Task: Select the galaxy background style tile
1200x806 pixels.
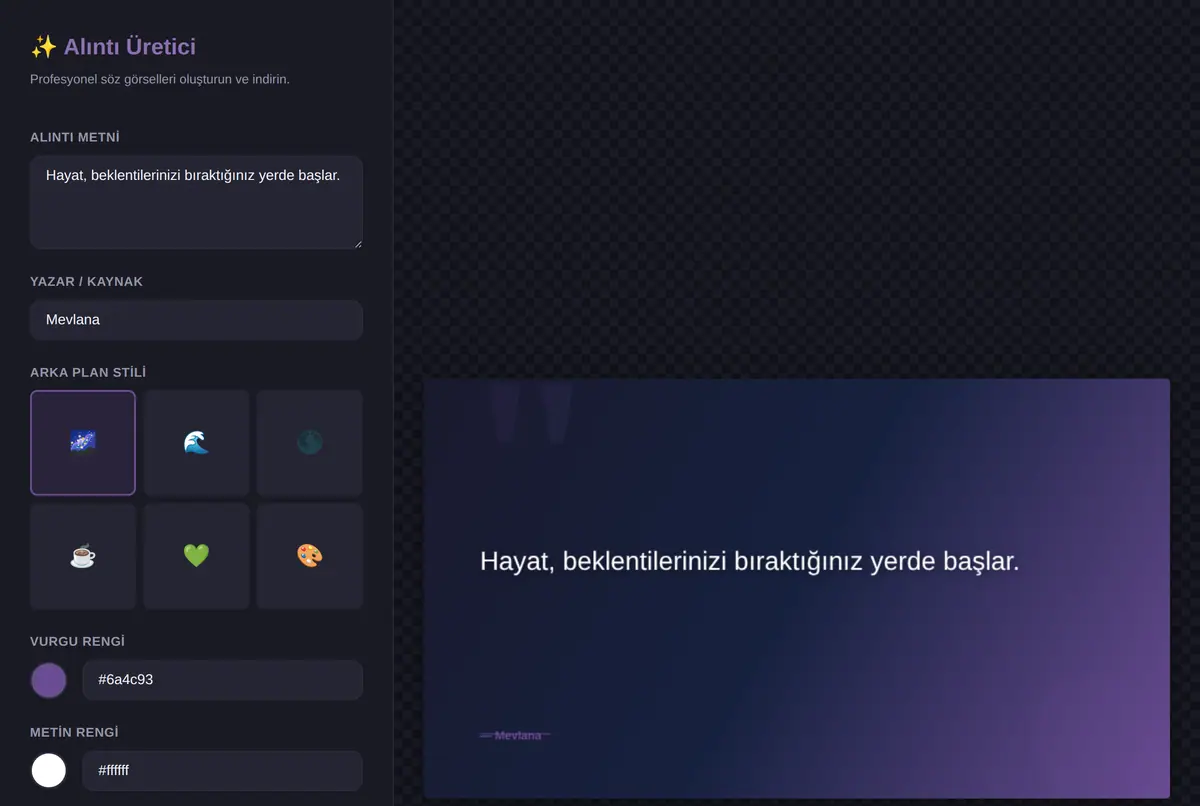Action: [83, 442]
